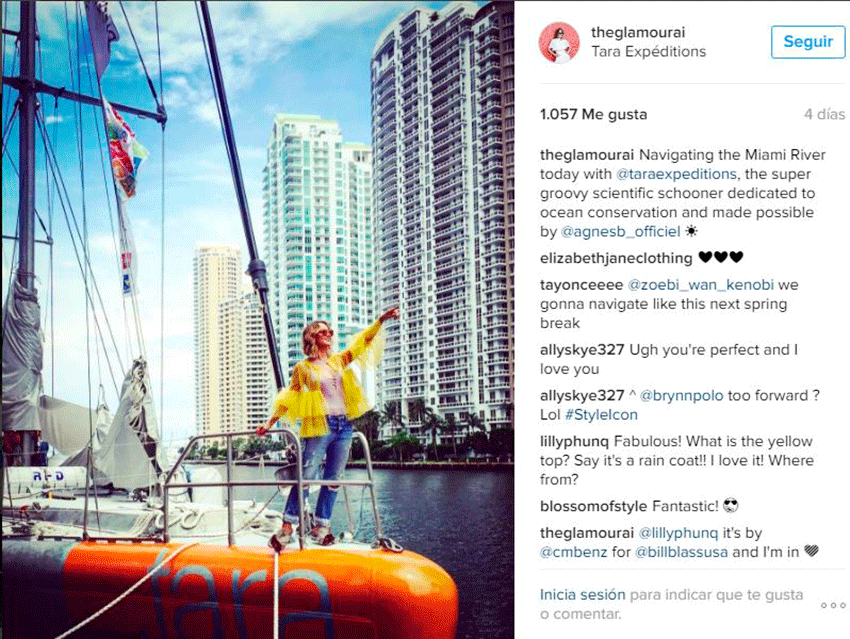The height and width of the screenshot is (639, 850).
Task: Open the 4 días timestamp
Action: (x=824, y=114)
